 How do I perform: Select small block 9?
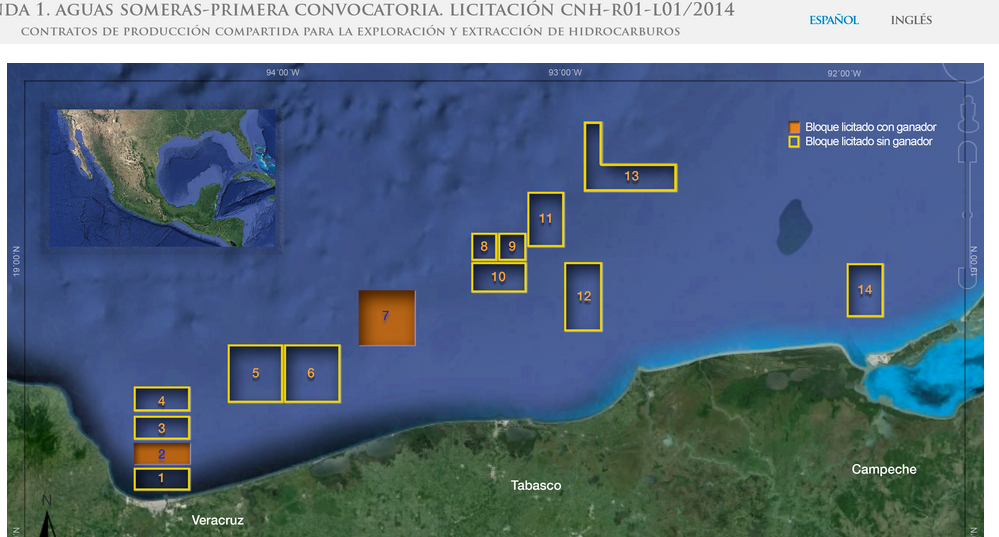pyautogui.click(x=512, y=246)
